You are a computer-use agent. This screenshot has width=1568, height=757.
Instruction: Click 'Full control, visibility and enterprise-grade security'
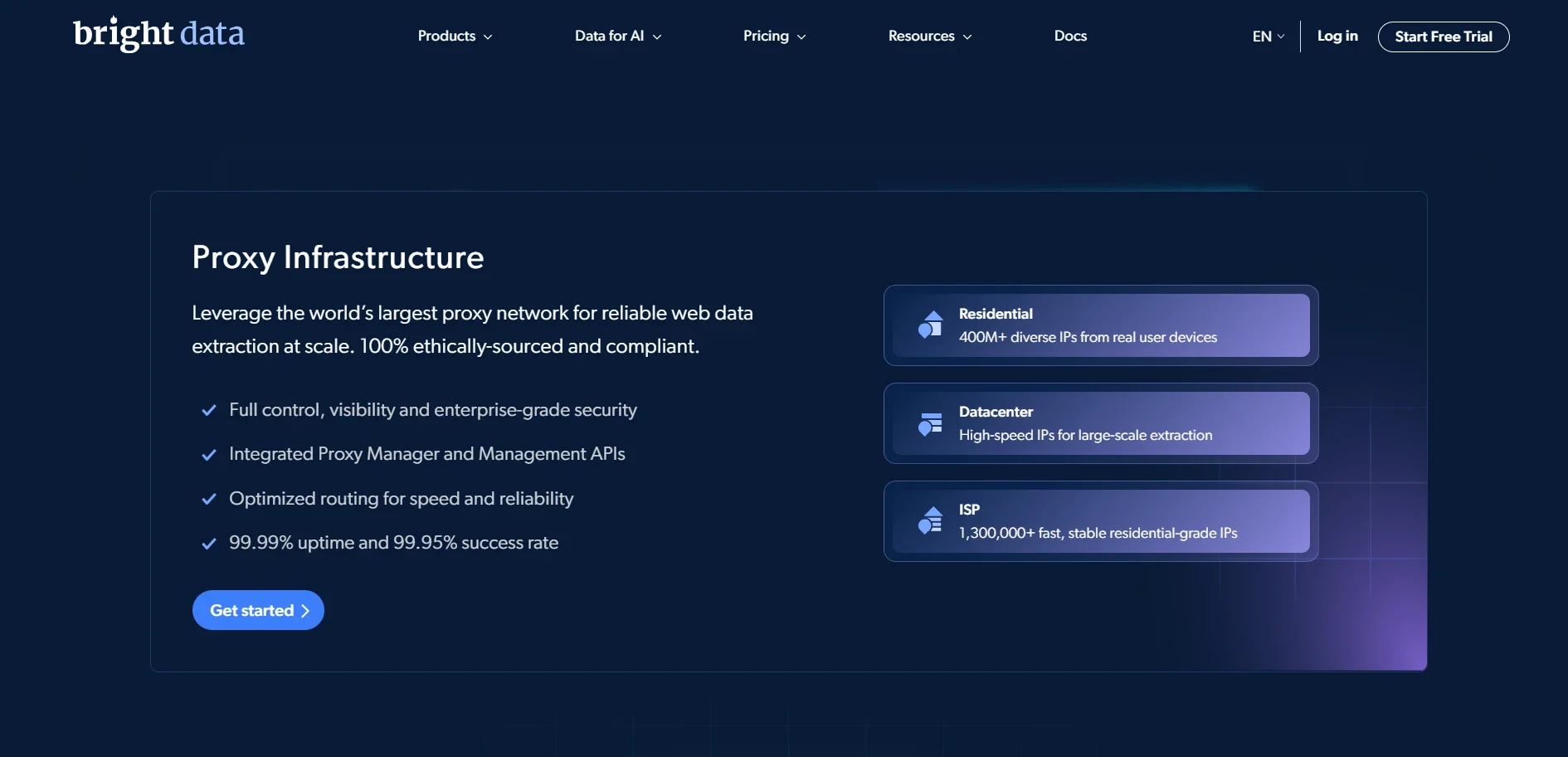(x=433, y=410)
